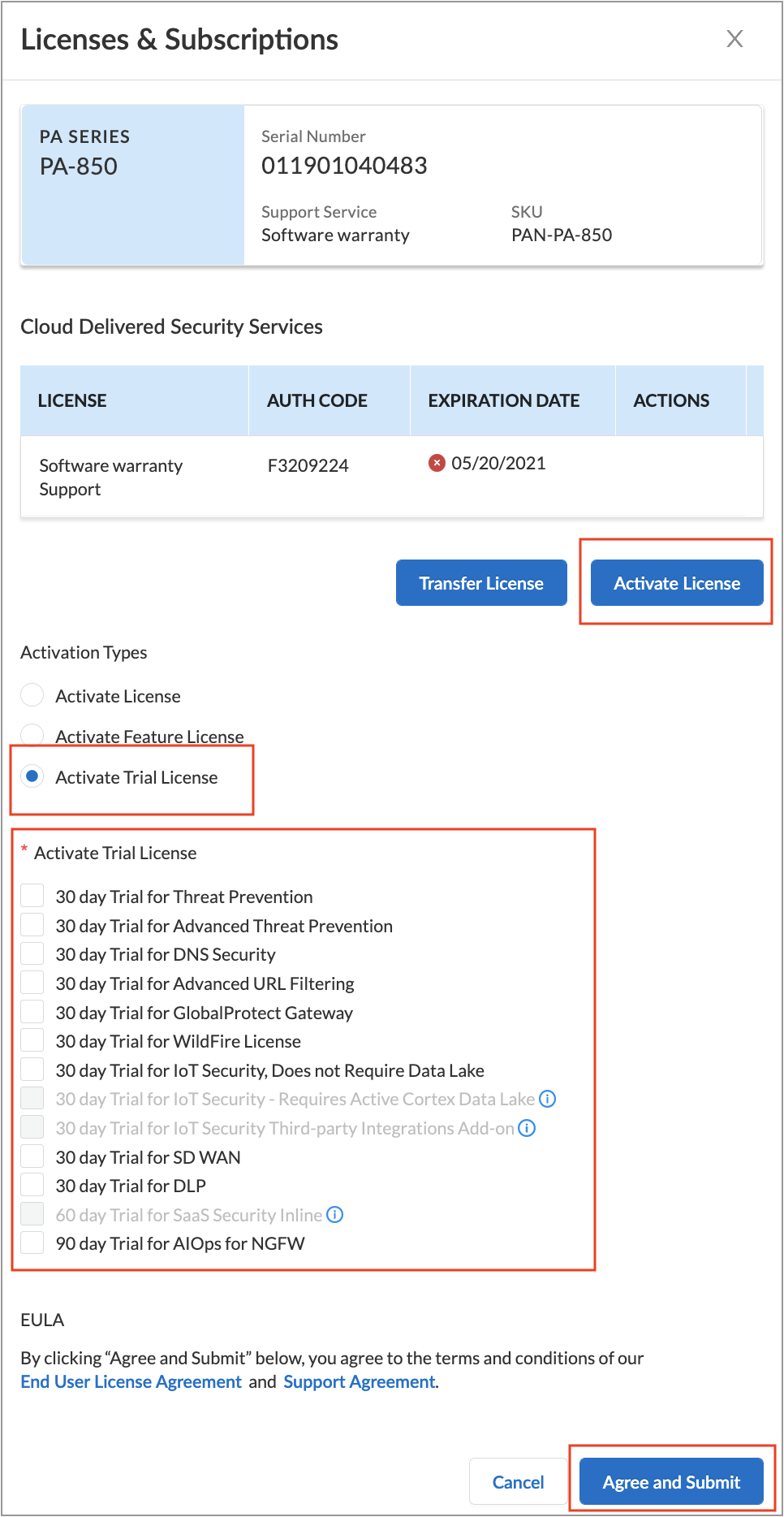Select the Activate License radio option
The height and width of the screenshot is (1517, 784).
coord(32,695)
